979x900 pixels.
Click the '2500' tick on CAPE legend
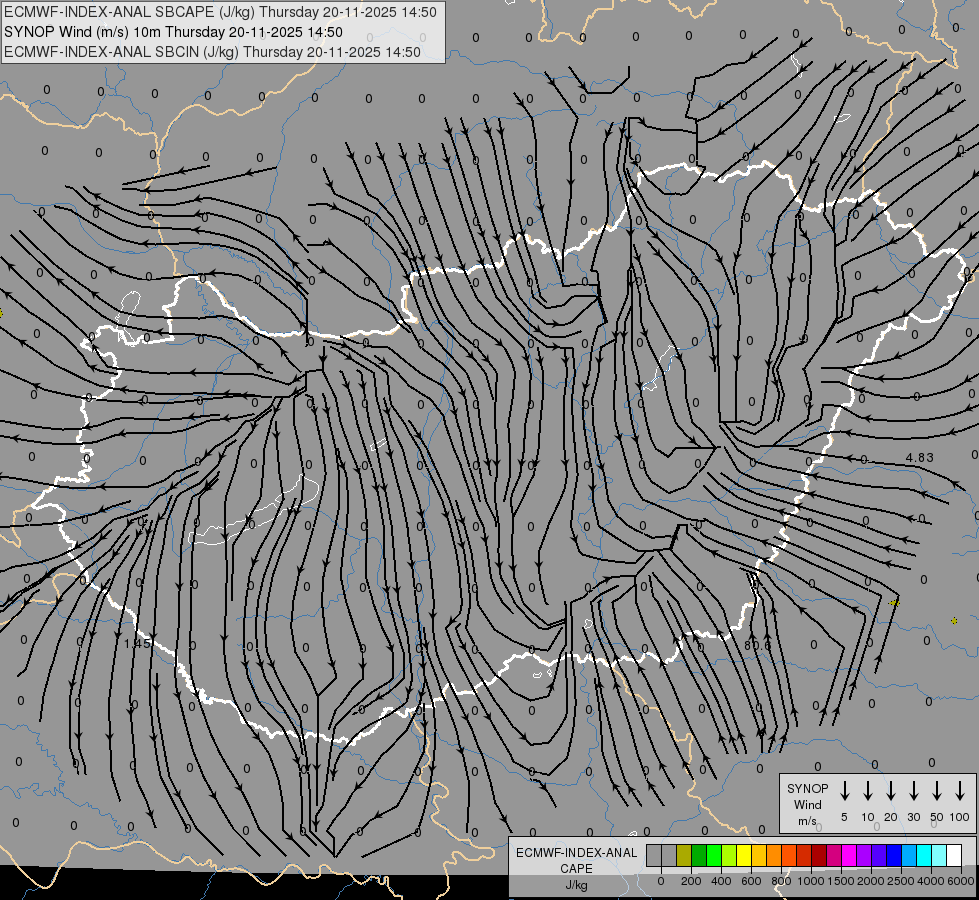click(x=900, y=881)
